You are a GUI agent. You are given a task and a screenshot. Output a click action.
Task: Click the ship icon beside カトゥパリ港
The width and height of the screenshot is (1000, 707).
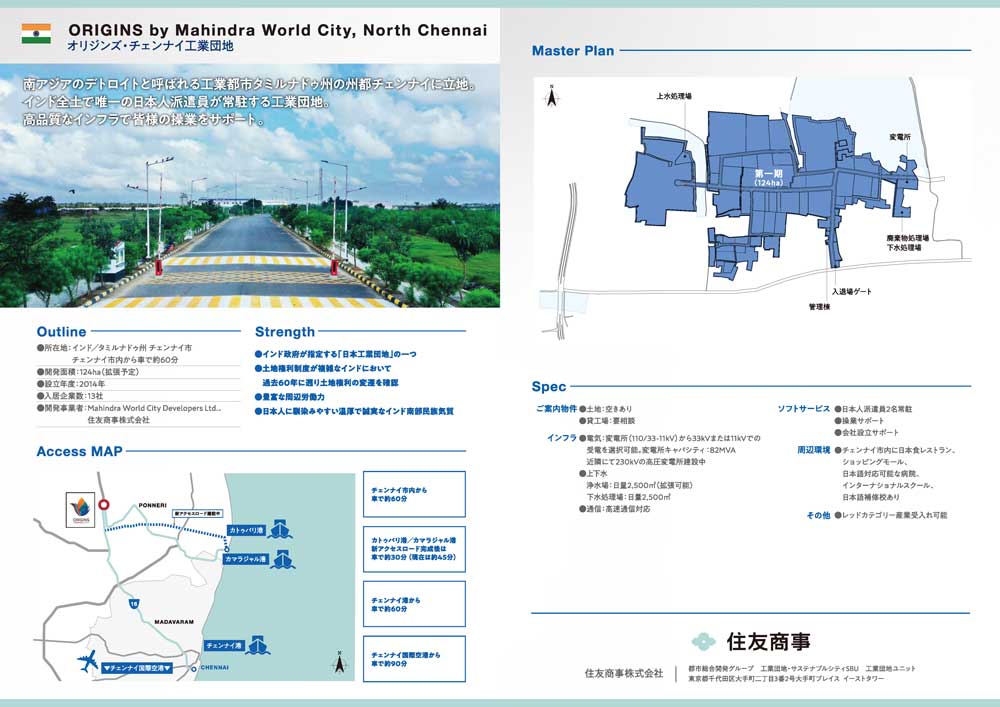click(x=279, y=529)
